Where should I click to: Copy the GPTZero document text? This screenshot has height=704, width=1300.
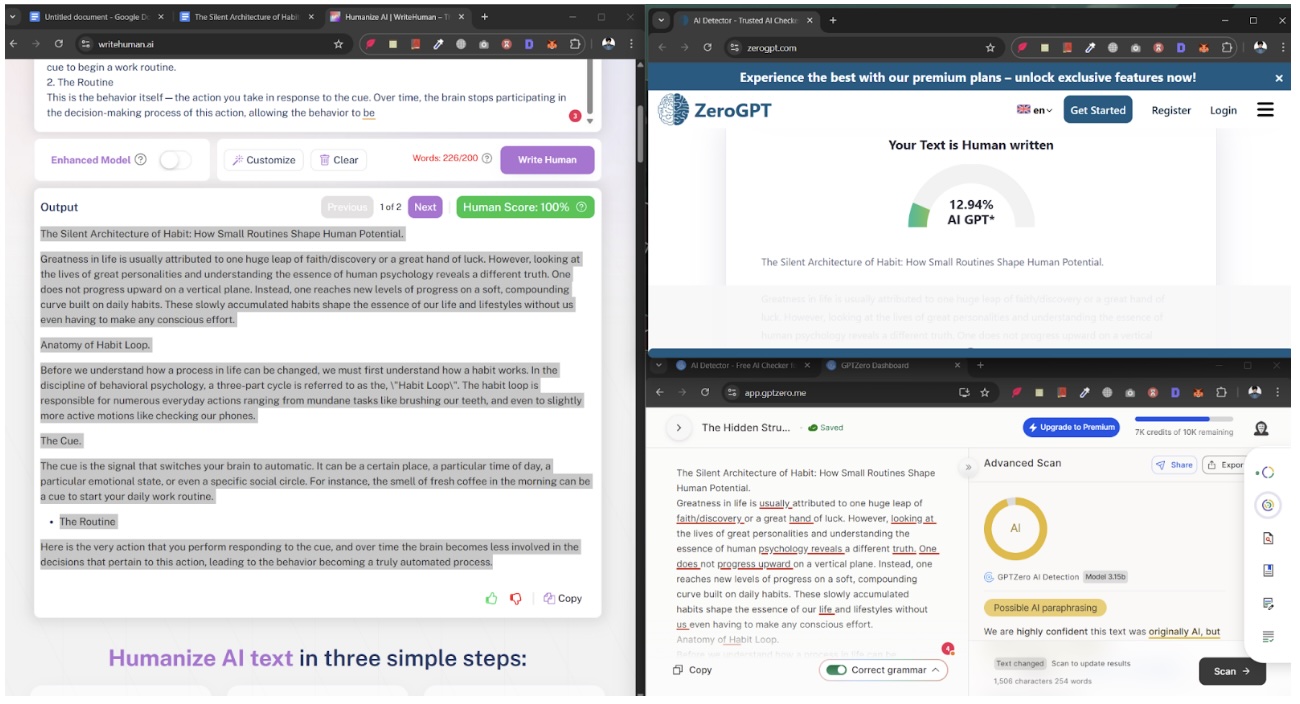coord(693,670)
